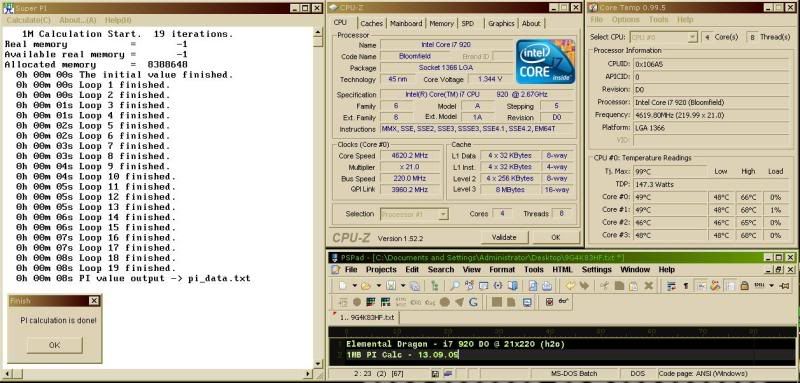Open the SPD tab in CPU-Z

467,23
